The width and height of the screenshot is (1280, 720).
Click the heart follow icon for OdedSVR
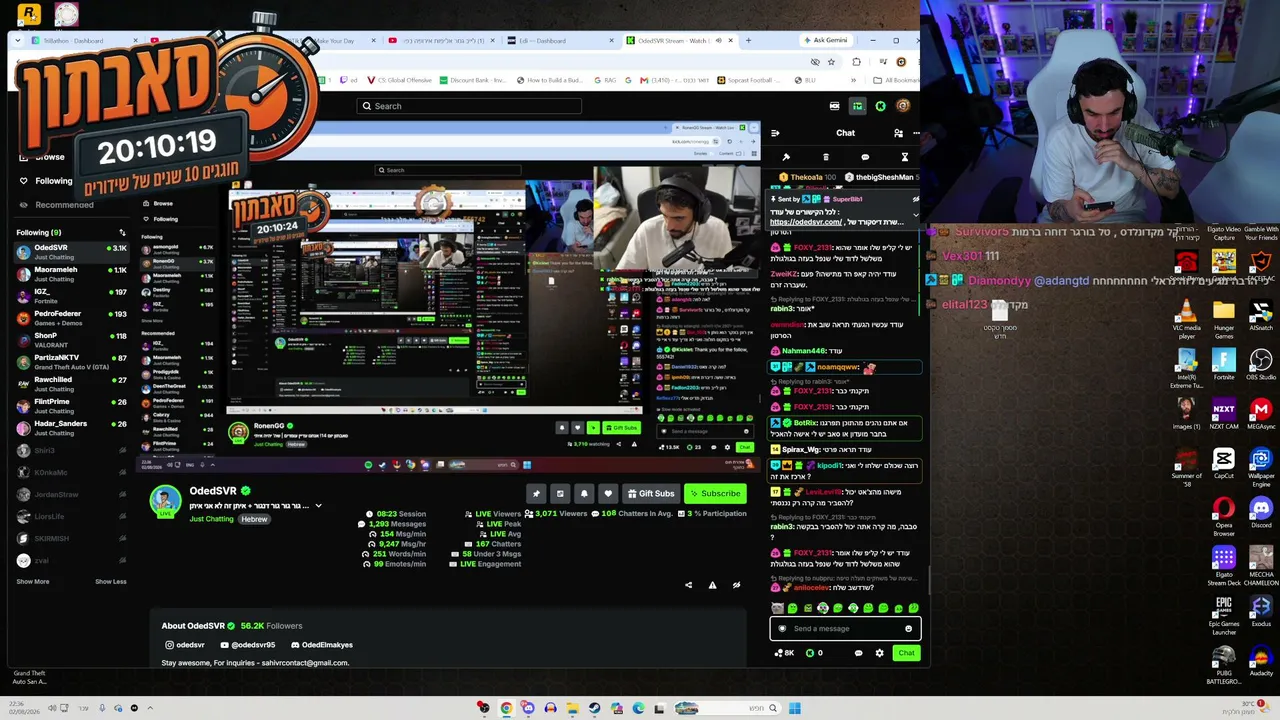608,493
